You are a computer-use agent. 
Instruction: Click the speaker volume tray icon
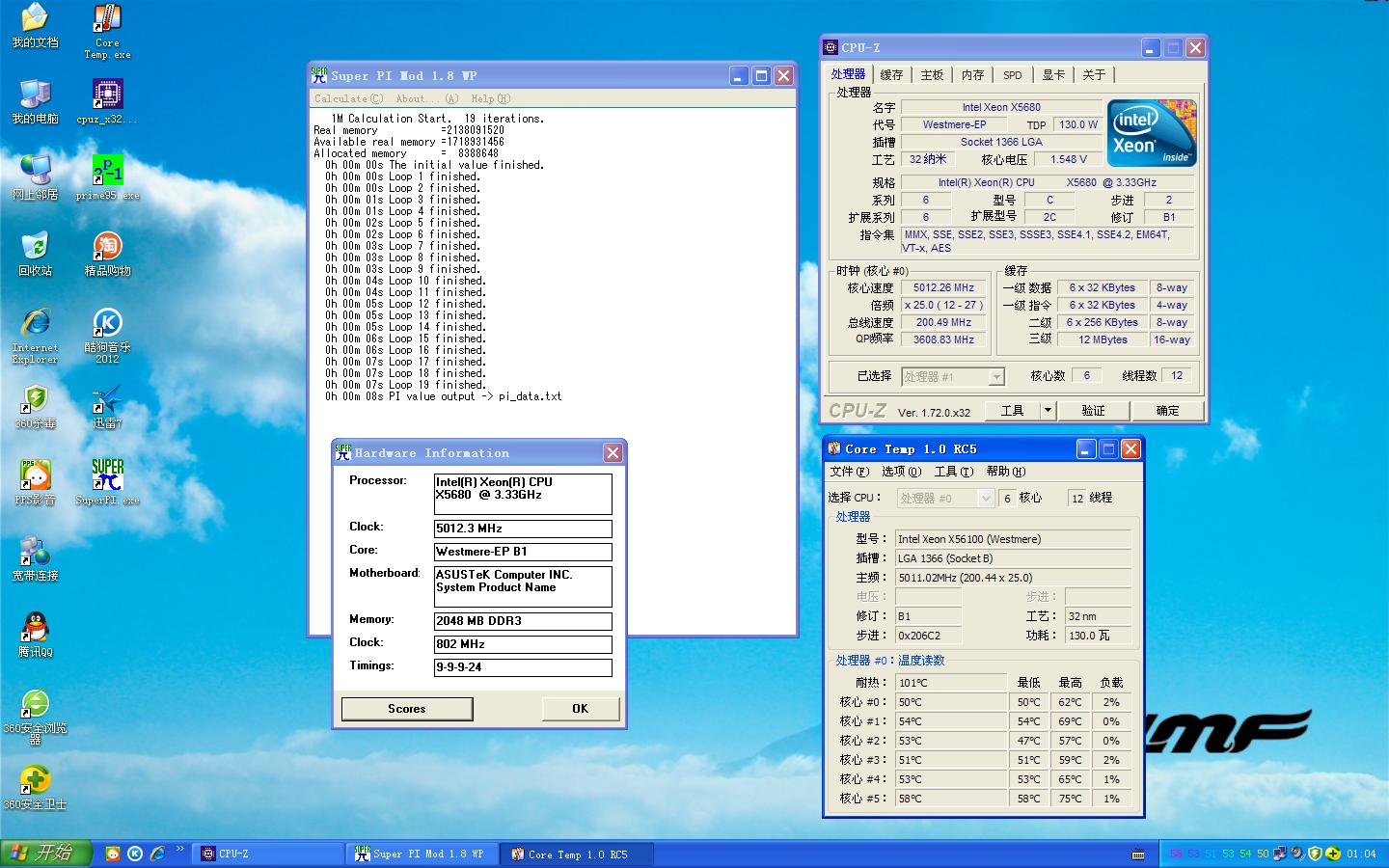coord(1296,854)
